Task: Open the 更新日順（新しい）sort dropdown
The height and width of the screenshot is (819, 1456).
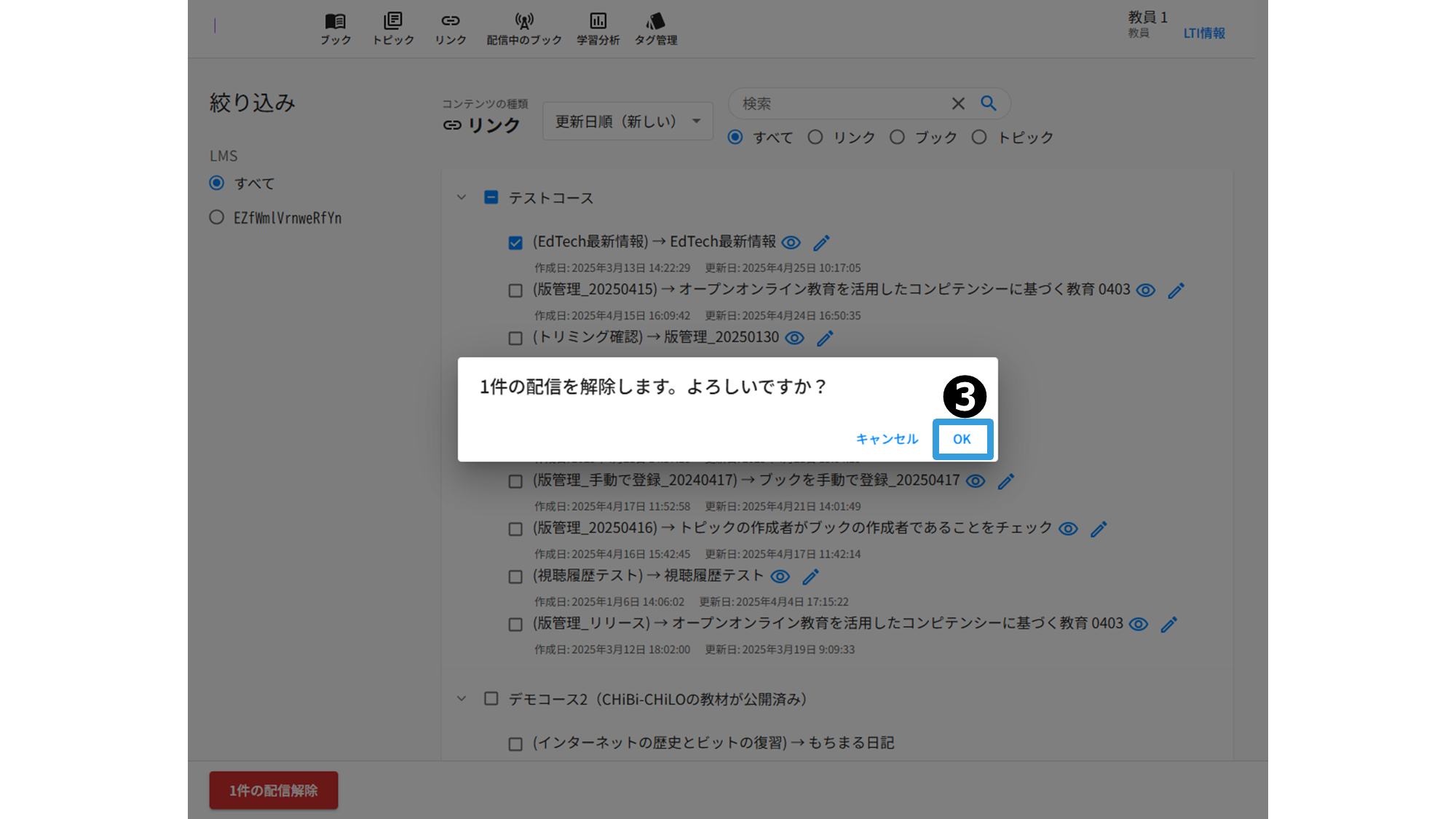Action: click(627, 122)
